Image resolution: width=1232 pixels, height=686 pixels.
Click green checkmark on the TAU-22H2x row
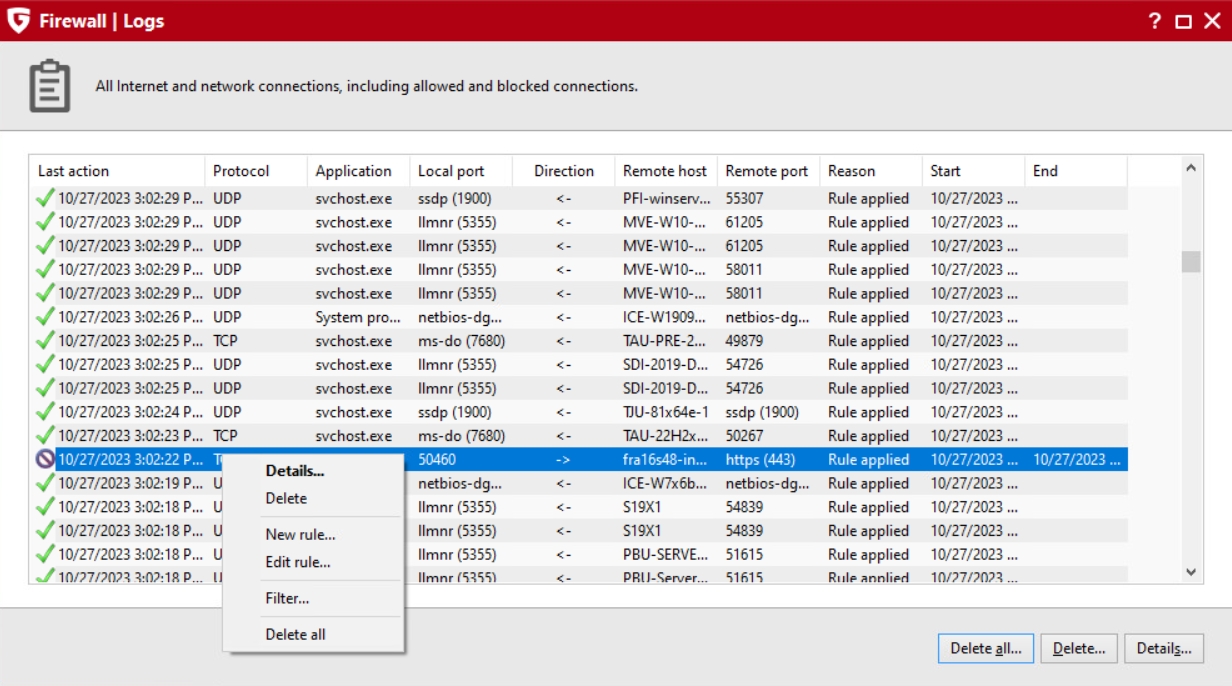click(45, 435)
